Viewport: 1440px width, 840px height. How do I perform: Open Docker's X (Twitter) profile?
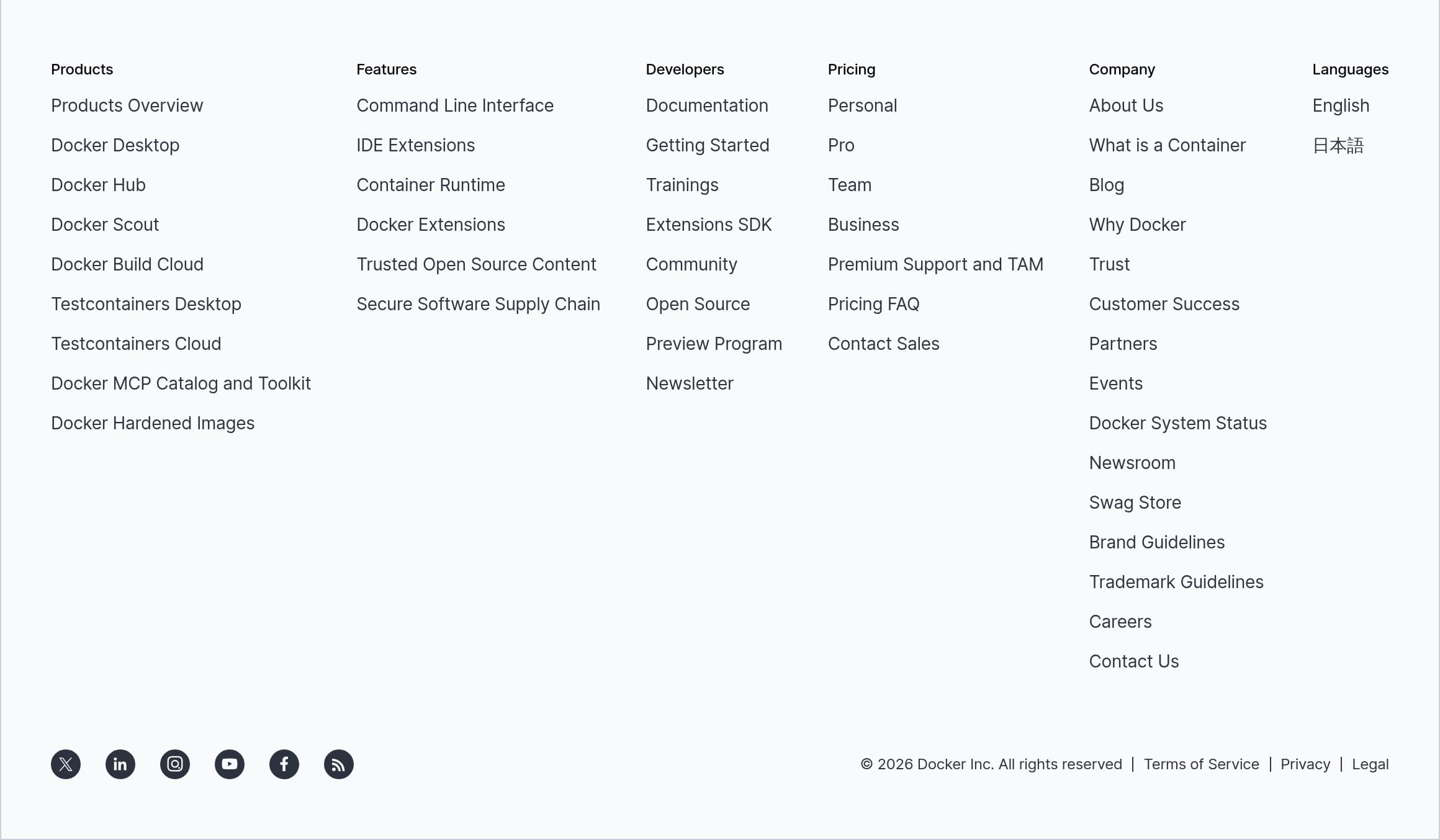(x=65, y=764)
